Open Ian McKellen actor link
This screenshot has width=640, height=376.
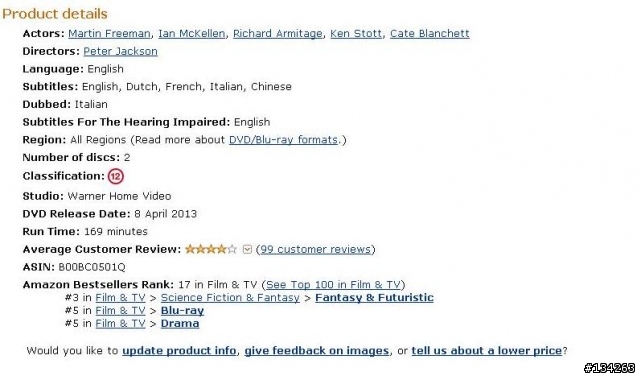pos(191,33)
